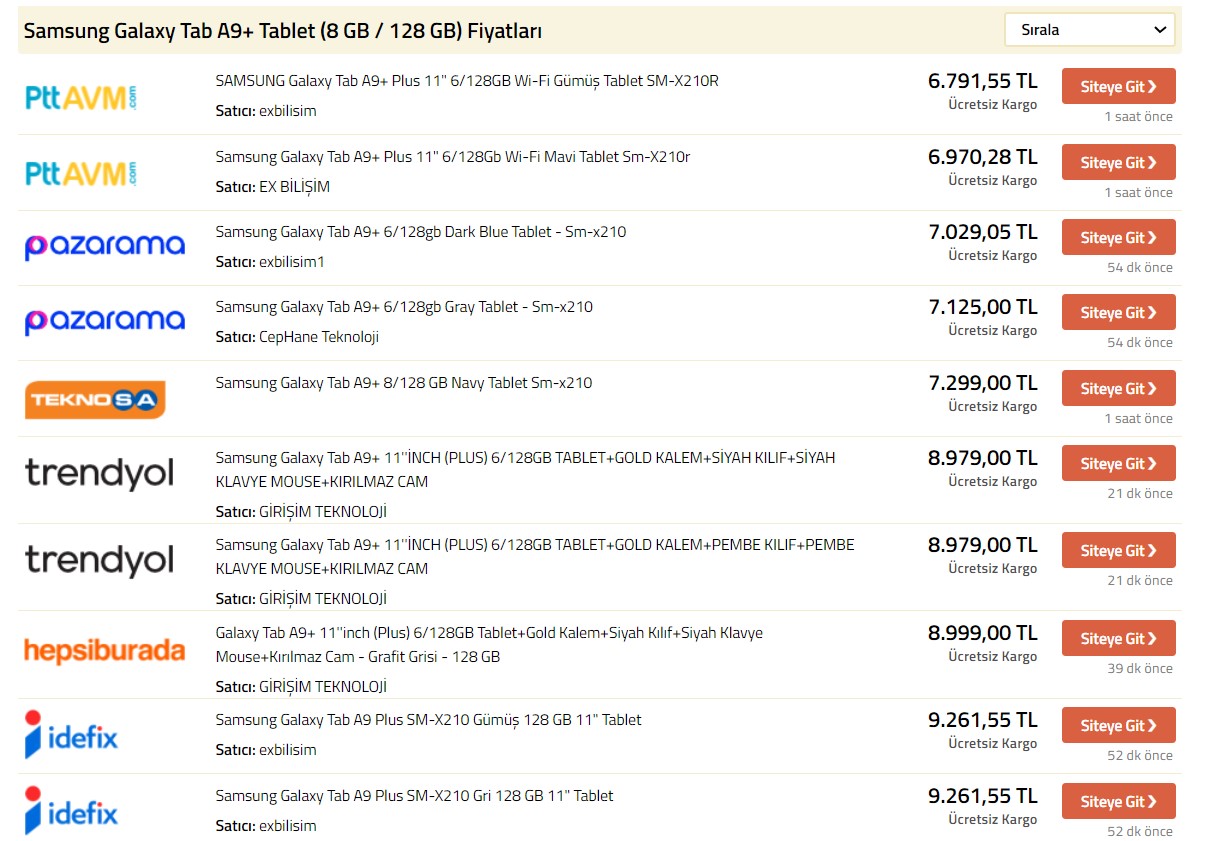Open SAMSUNG Galaxy Tab A9+ Gümüş SM-X210R title

point(467,81)
